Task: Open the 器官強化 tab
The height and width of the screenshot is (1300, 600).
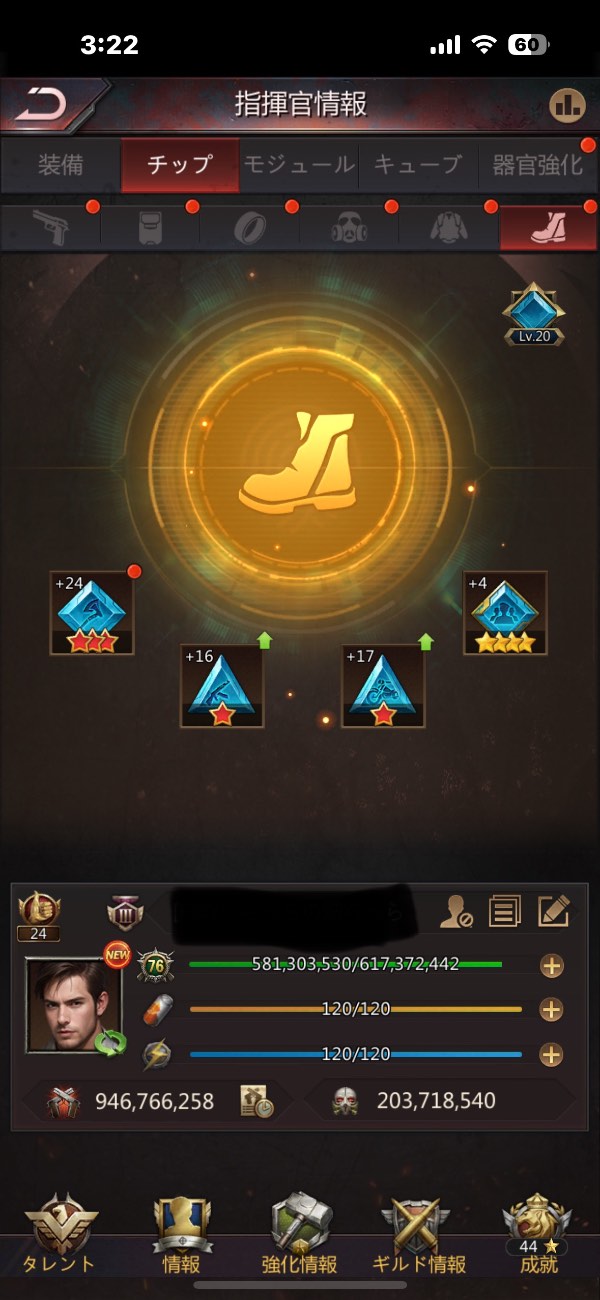Action: point(537,165)
